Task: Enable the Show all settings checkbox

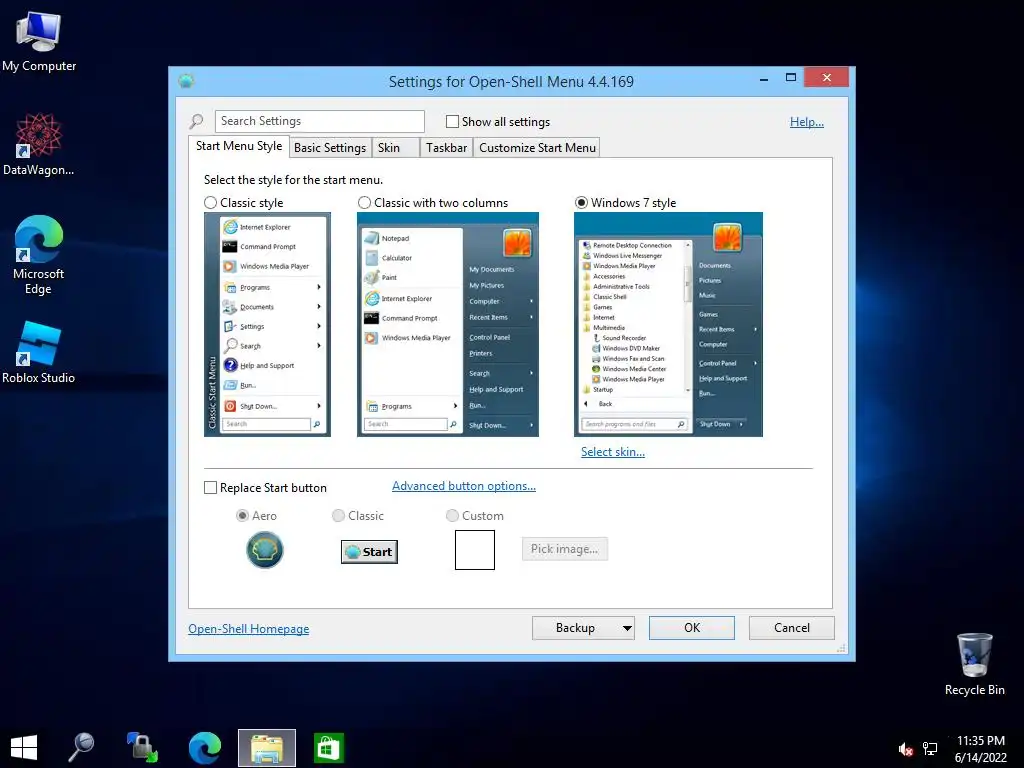Action: click(x=452, y=121)
